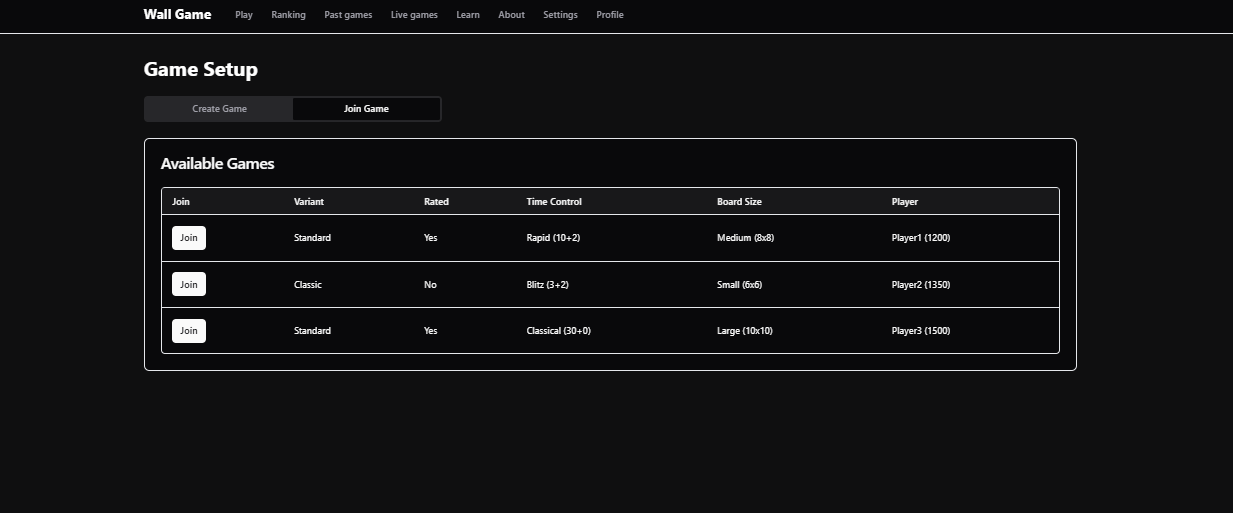Click the Variant column header
This screenshot has height=513, width=1233.
[x=309, y=202]
